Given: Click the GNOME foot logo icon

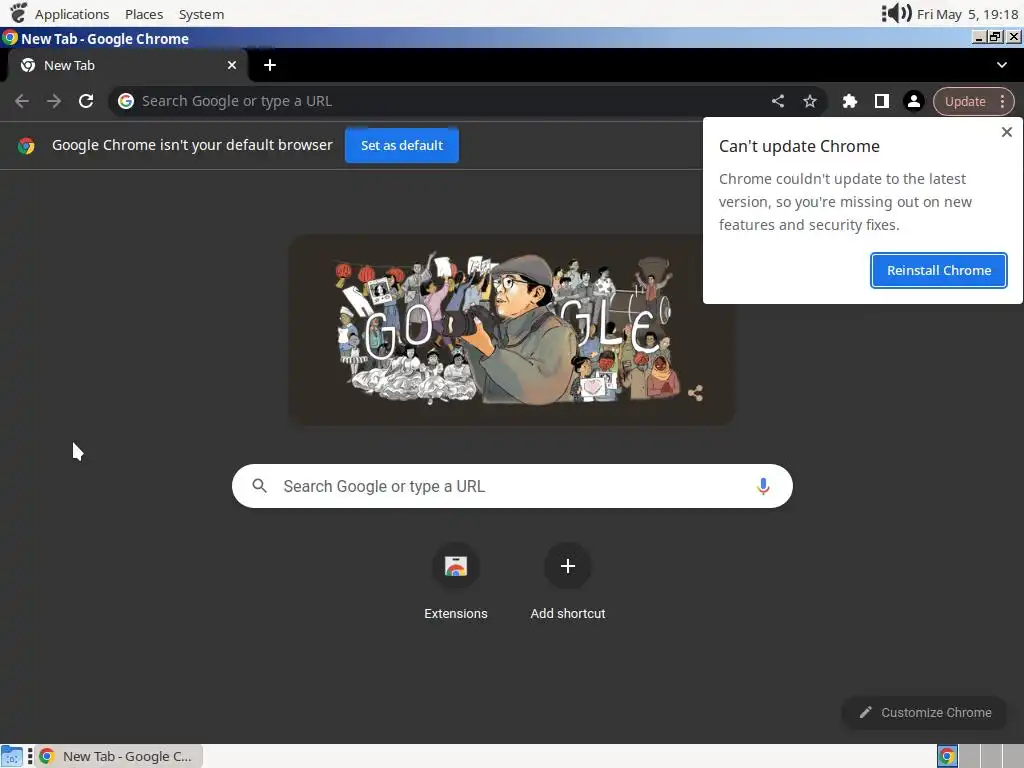Looking at the screenshot, I should (x=18, y=12).
